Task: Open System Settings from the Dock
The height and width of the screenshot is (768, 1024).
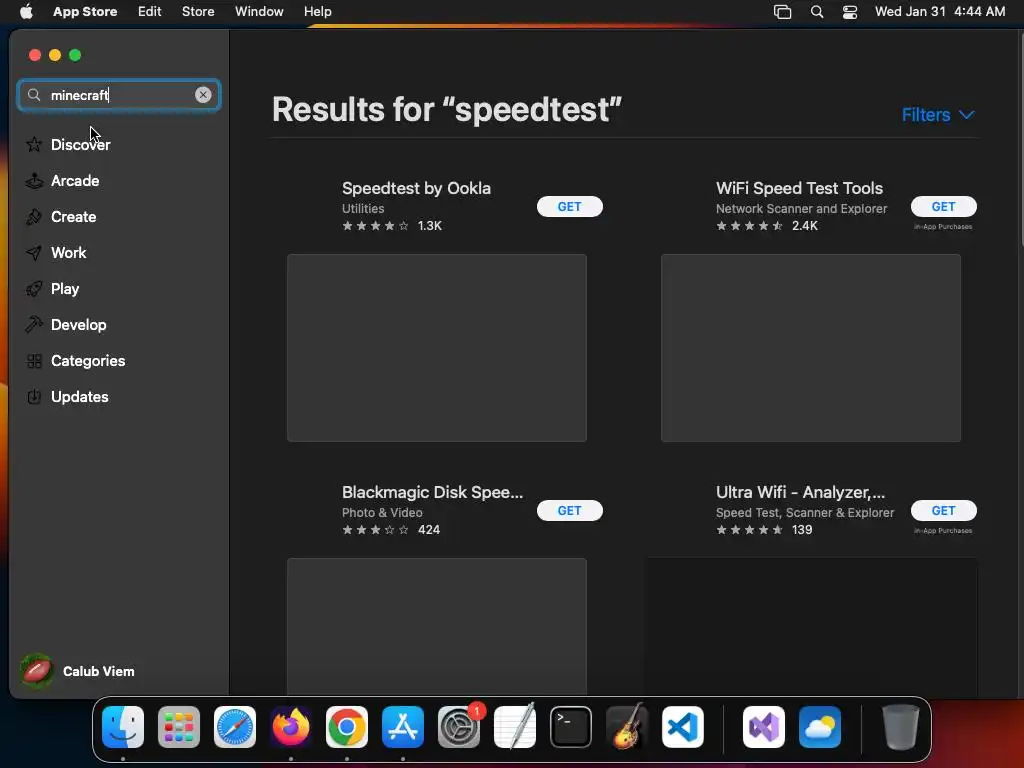Action: pyautogui.click(x=459, y=727)
